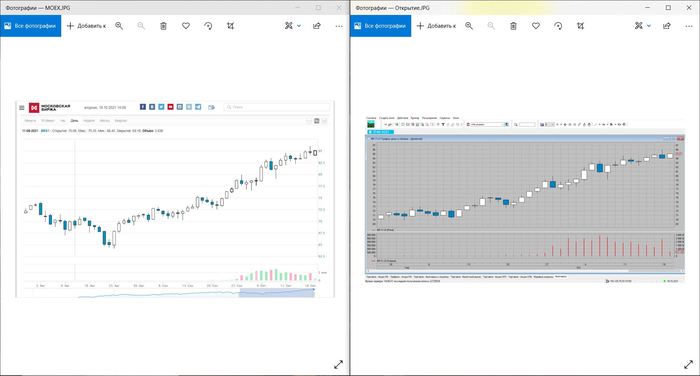
Task: Open three-dot more menu in Открытие.JPG window
Action: pyautogui.click(x=689, y=26)
